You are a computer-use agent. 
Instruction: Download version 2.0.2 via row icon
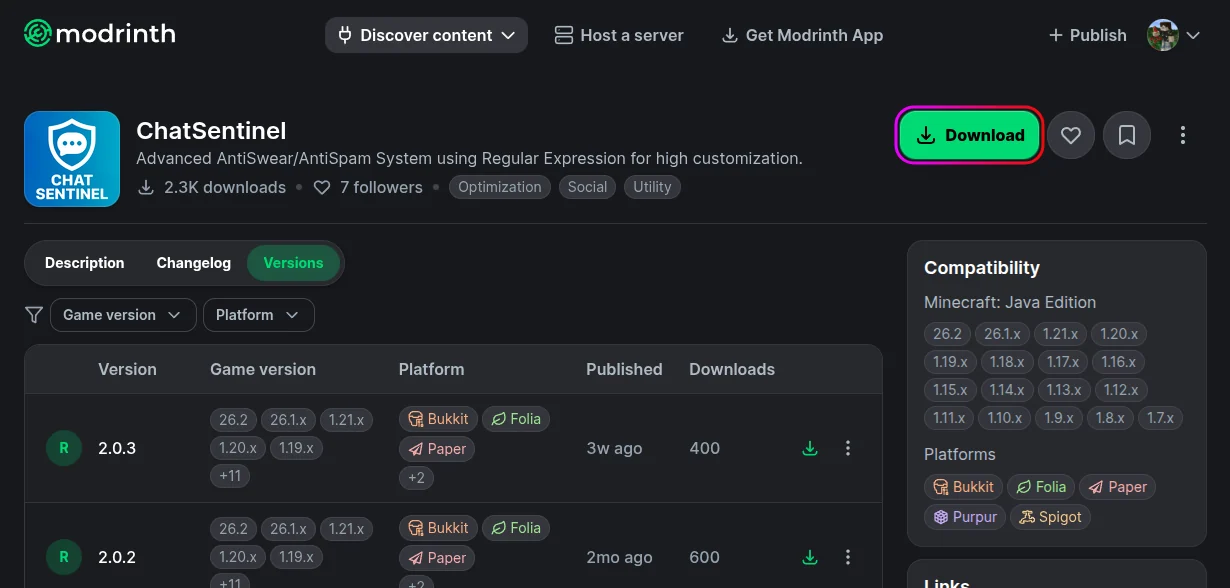[810, 557]
